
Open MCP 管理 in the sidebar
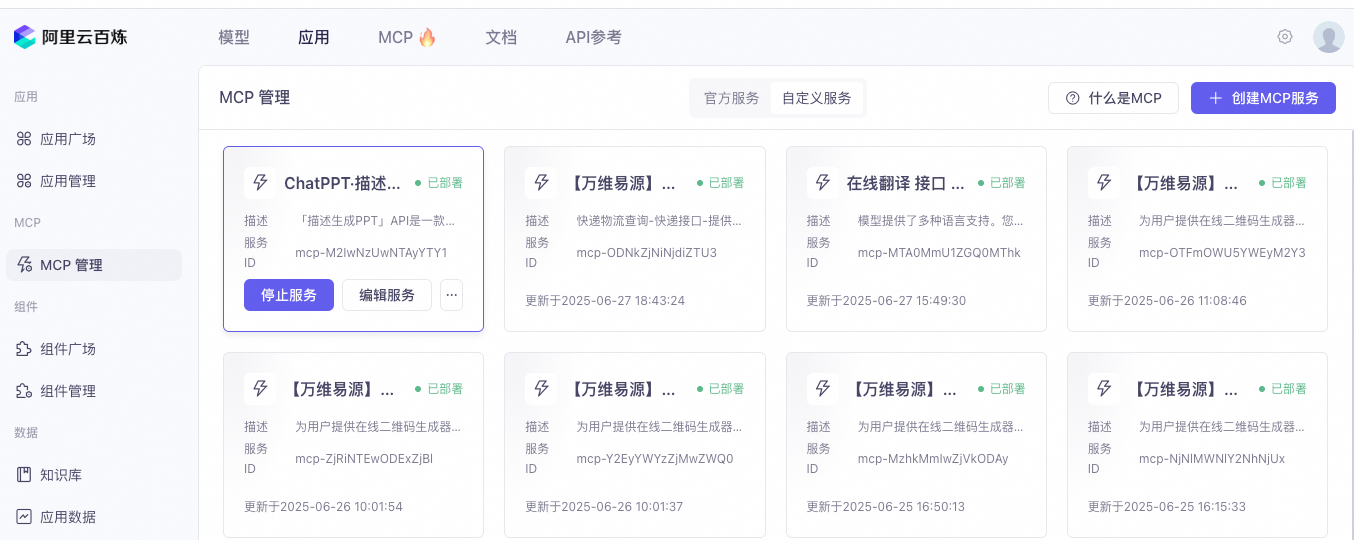[94, 265]
